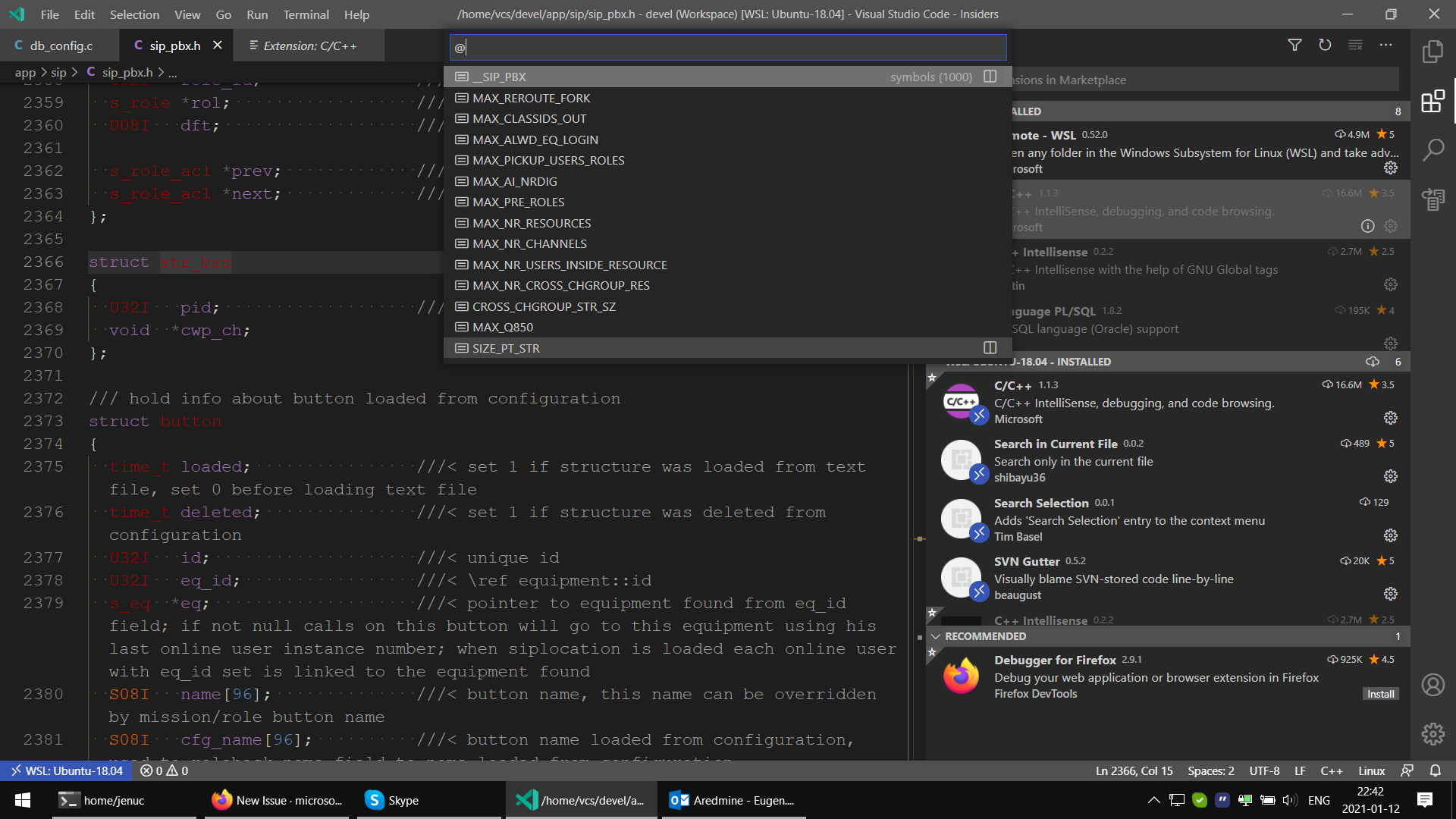Open extensions views More Actions menu

coord(1385,45)
